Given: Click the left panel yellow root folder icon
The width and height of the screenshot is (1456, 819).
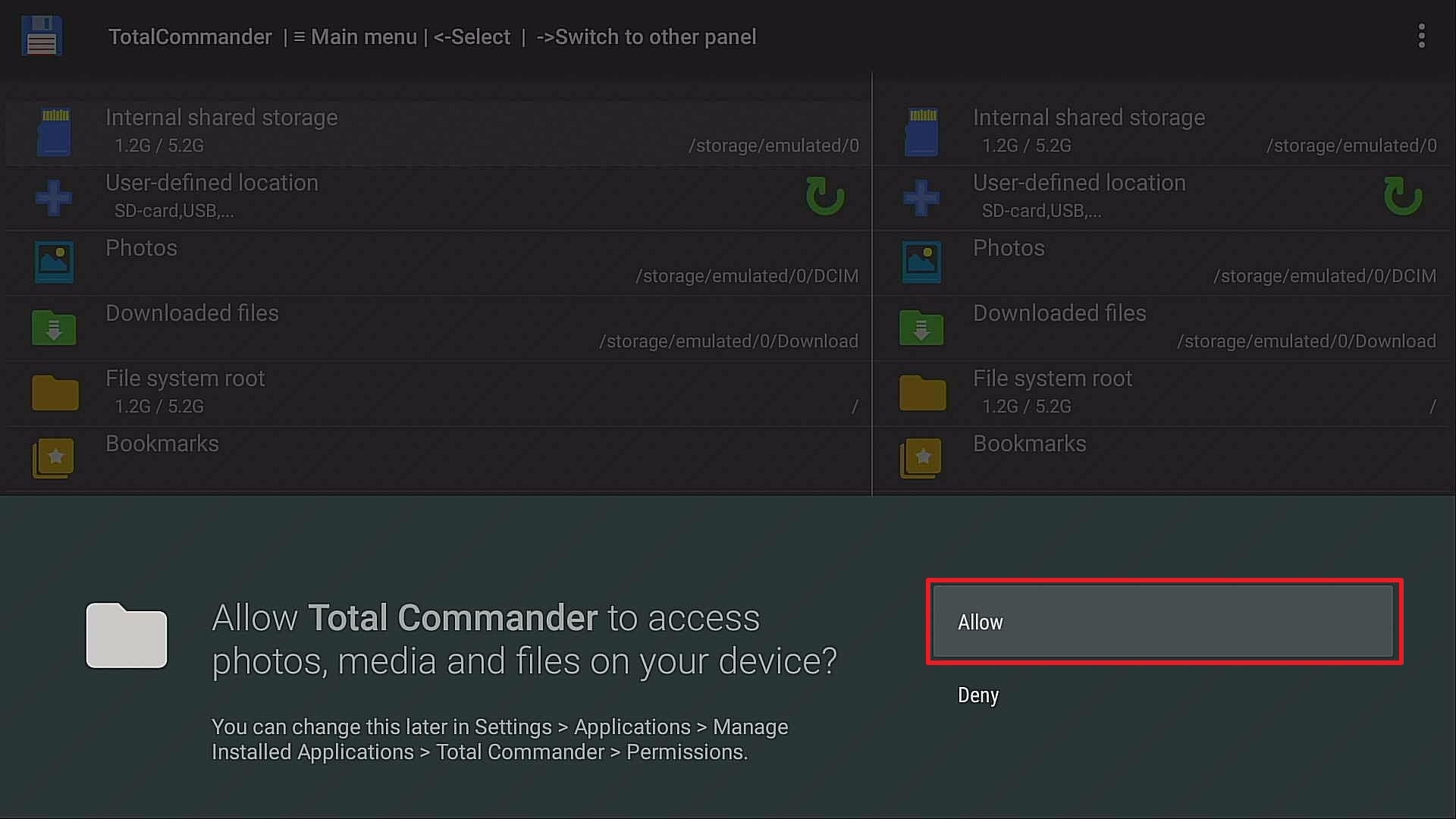Looking at the screenshot, I should [55, 393].
